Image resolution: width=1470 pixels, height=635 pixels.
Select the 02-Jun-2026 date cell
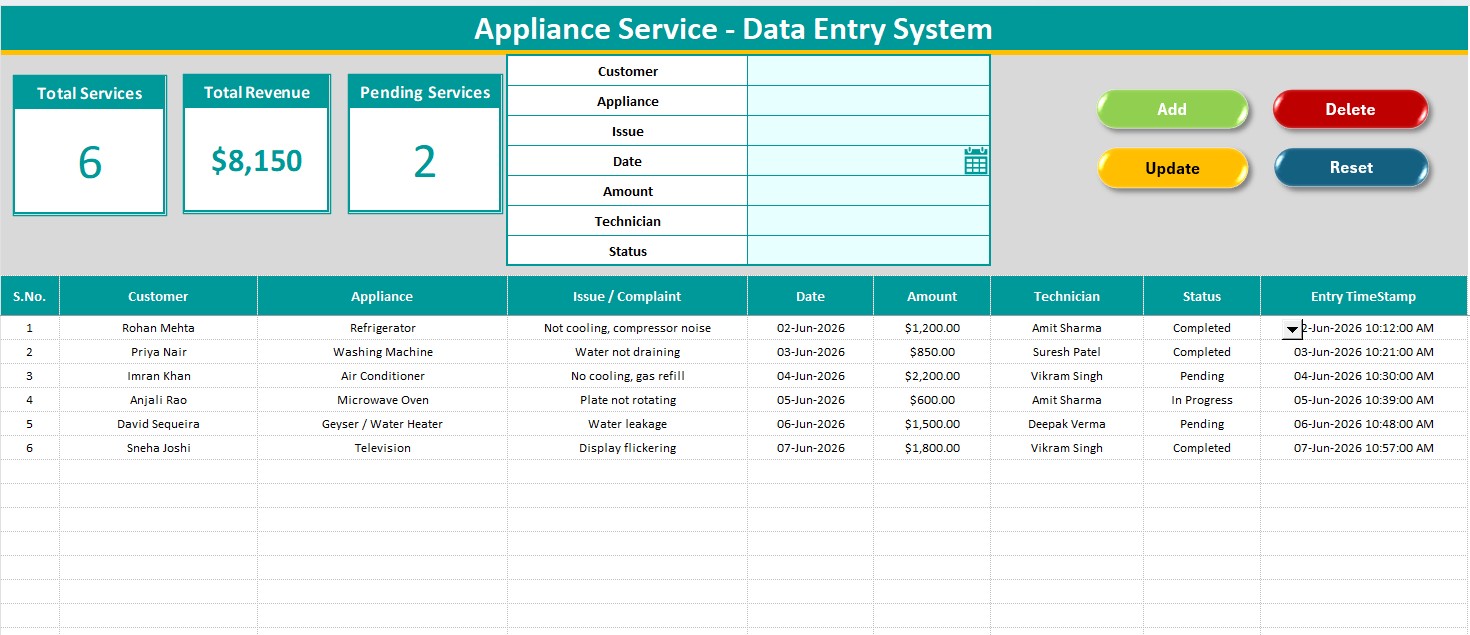point(810,328)
